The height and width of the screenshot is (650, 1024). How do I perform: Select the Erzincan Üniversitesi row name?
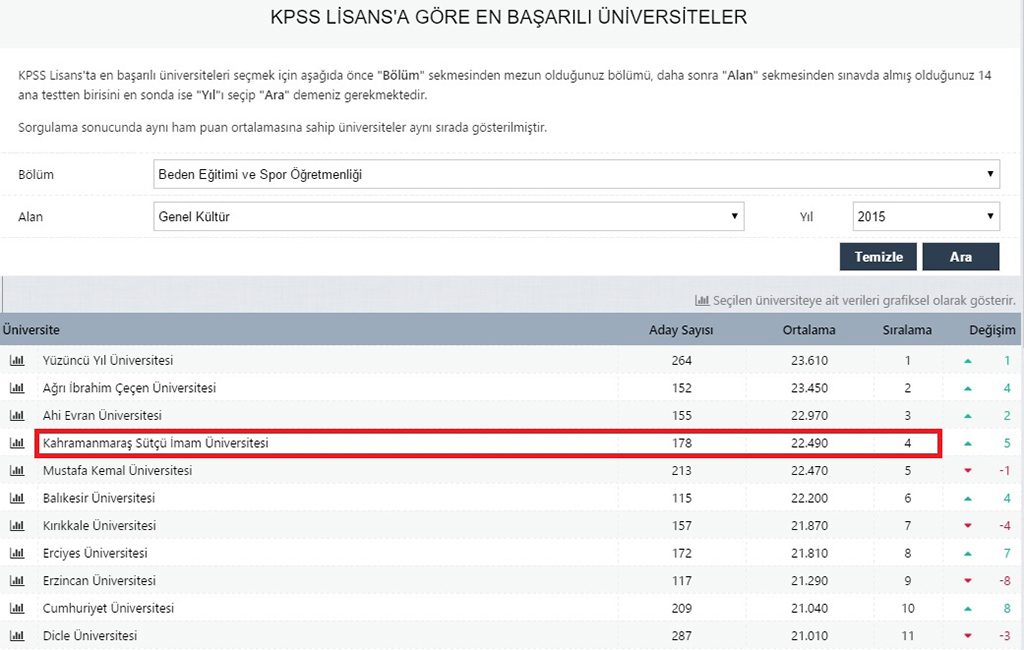(x=99, y=580)
